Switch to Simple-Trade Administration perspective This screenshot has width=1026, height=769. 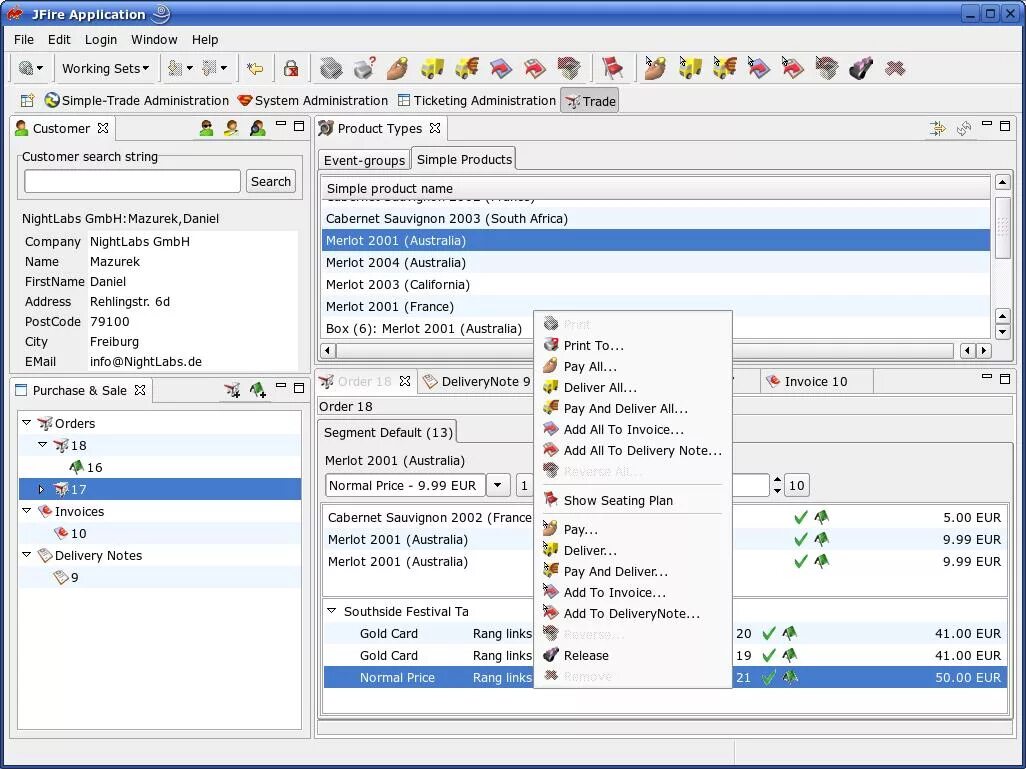pos(137,100)
